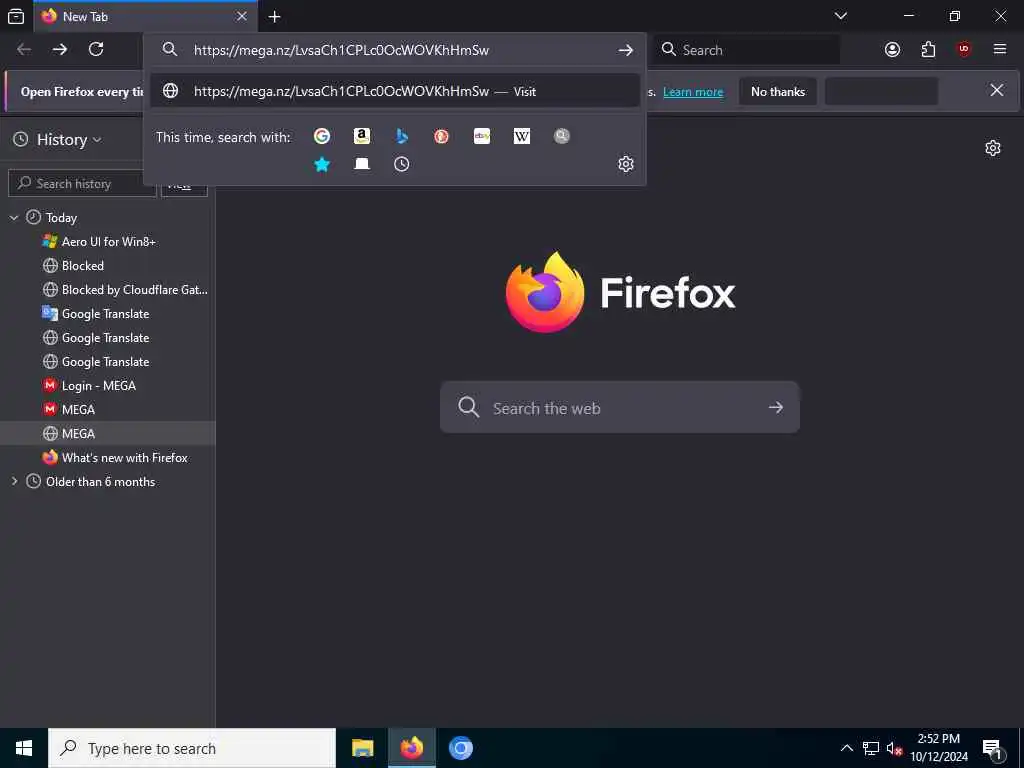Viewport: 1024px width, 768px height.
Task: Click the gray magnifier search engine icon
Action: coord(562,136)
